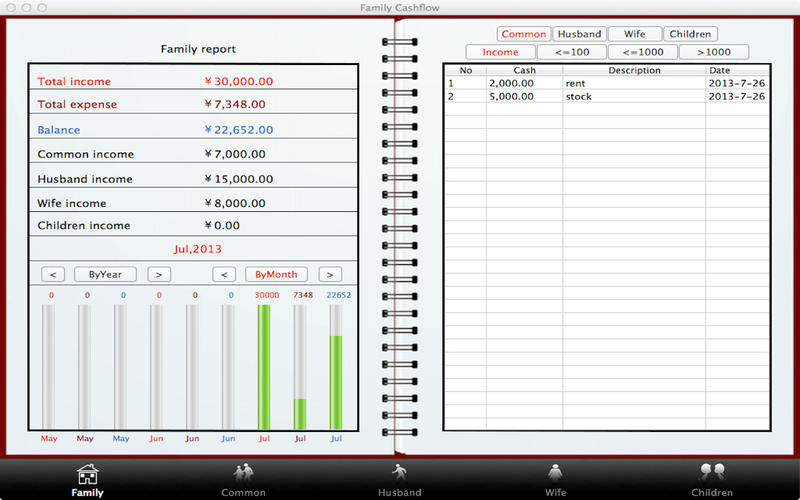
Task: Sort by the No column header
Action: [466, 70]
